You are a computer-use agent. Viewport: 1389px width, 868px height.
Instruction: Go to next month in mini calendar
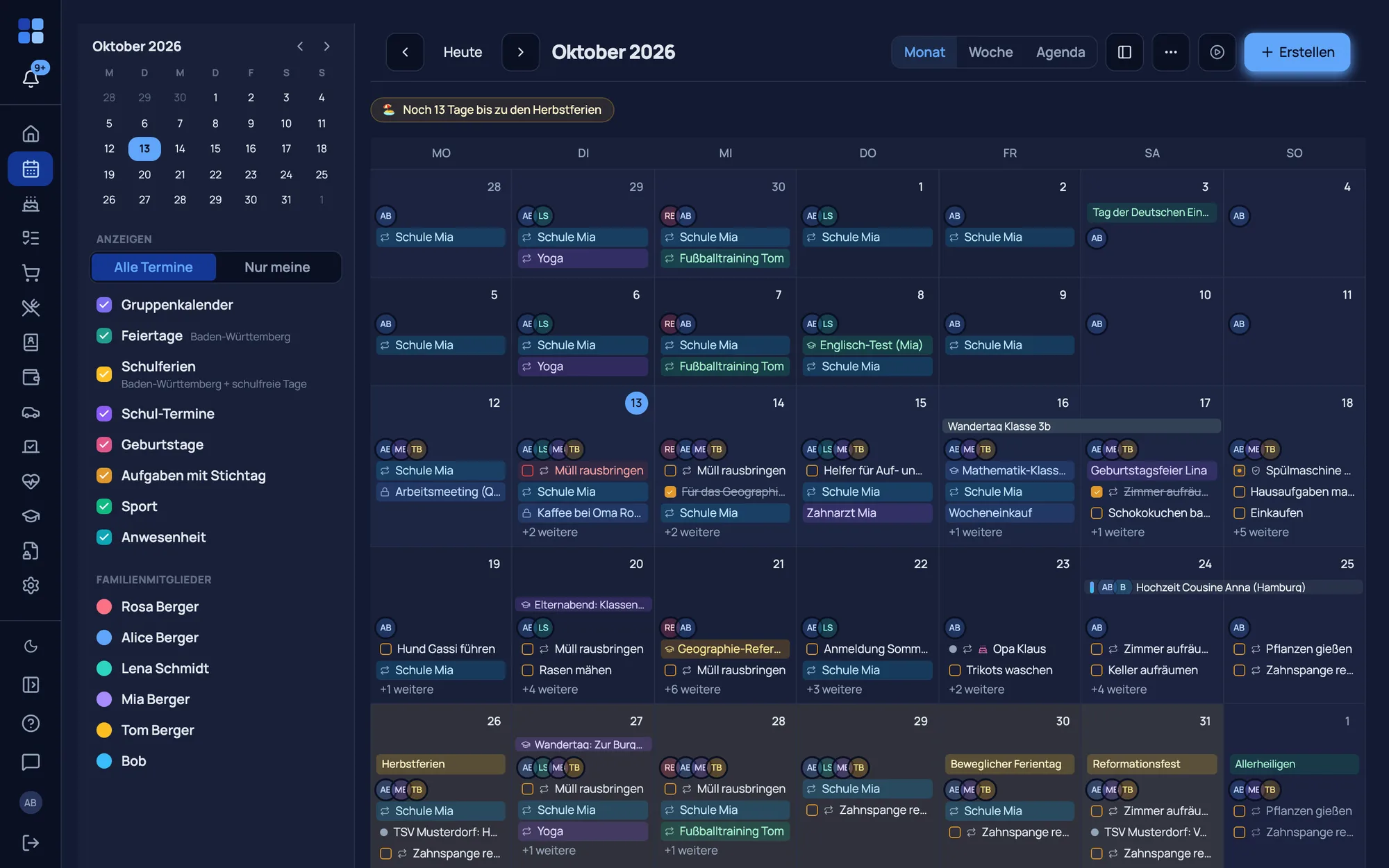(x=326, y=47)
